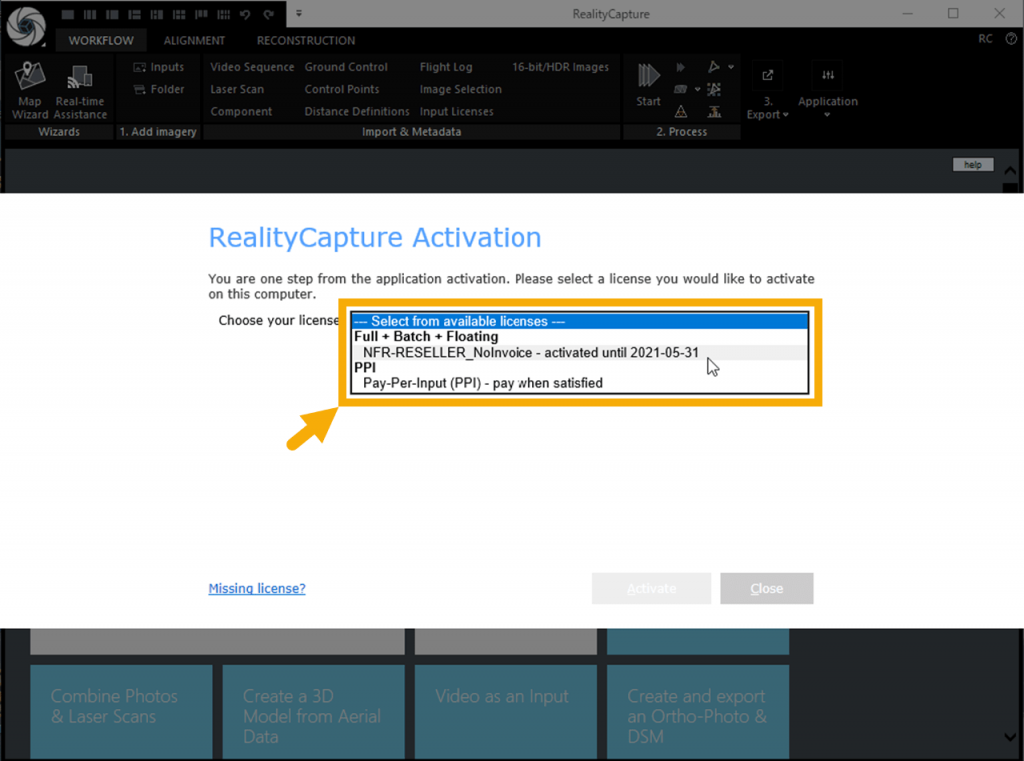The image size is (1024, 761).
Task: Click the undo arrow in quick toolbar
Action: coord(245,14)
